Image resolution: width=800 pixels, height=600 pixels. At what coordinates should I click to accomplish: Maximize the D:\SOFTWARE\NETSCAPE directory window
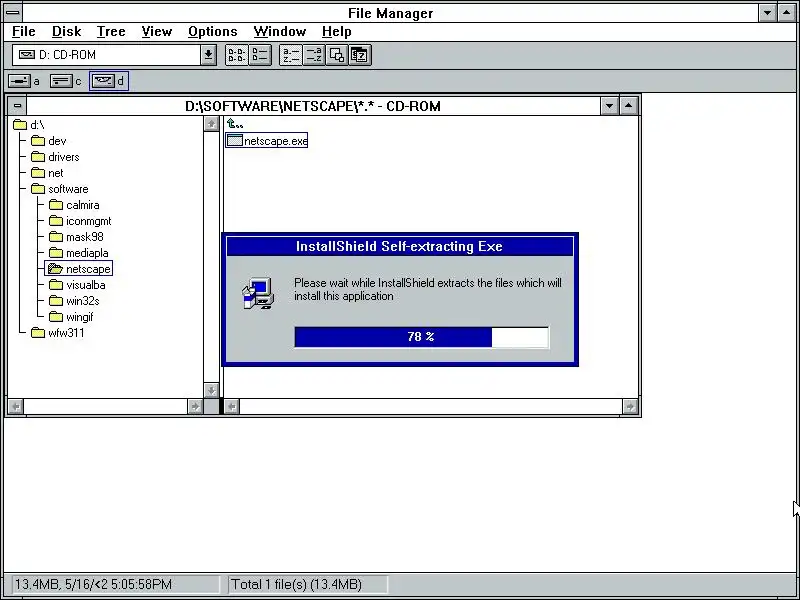[629, 106]
